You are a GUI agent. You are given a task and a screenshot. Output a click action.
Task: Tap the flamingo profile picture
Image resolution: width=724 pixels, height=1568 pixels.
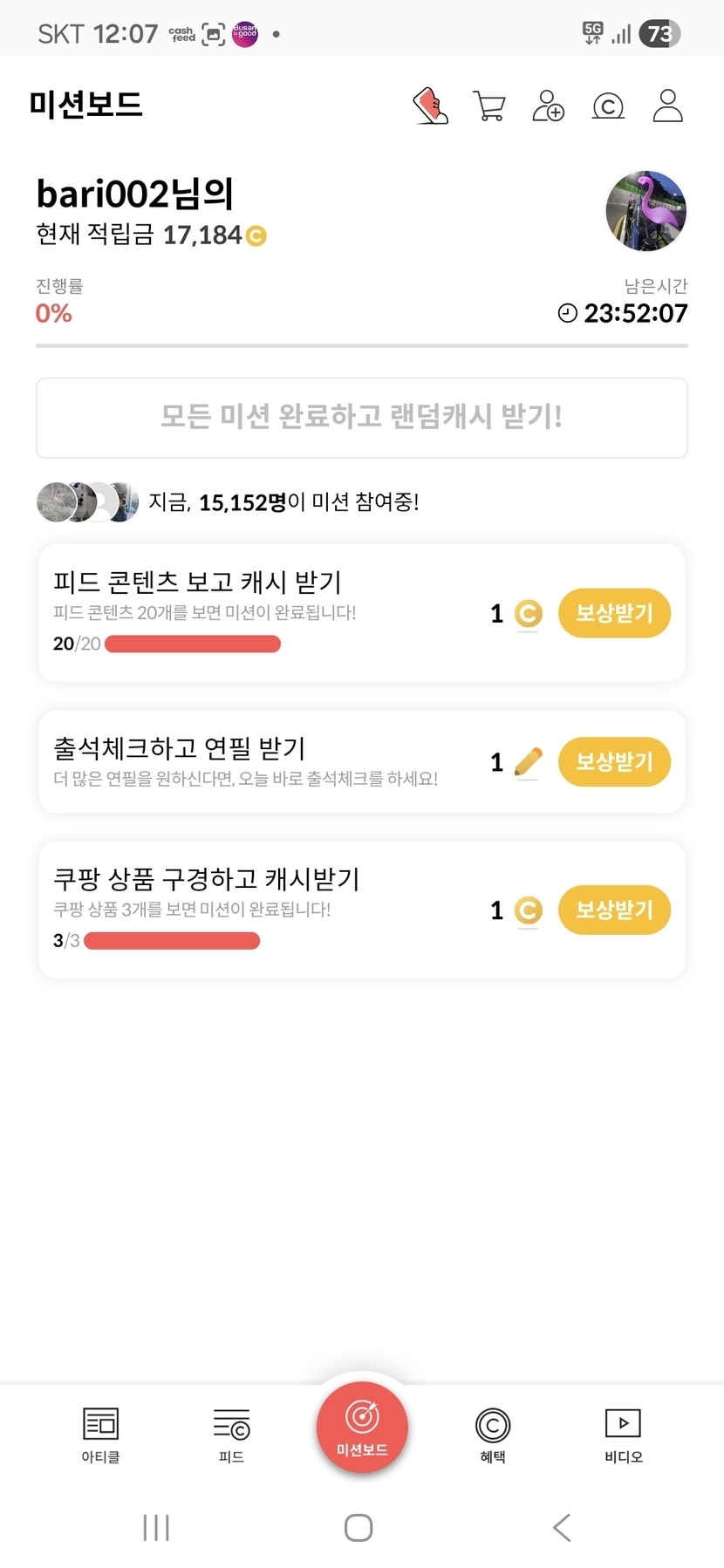[645, 211]
